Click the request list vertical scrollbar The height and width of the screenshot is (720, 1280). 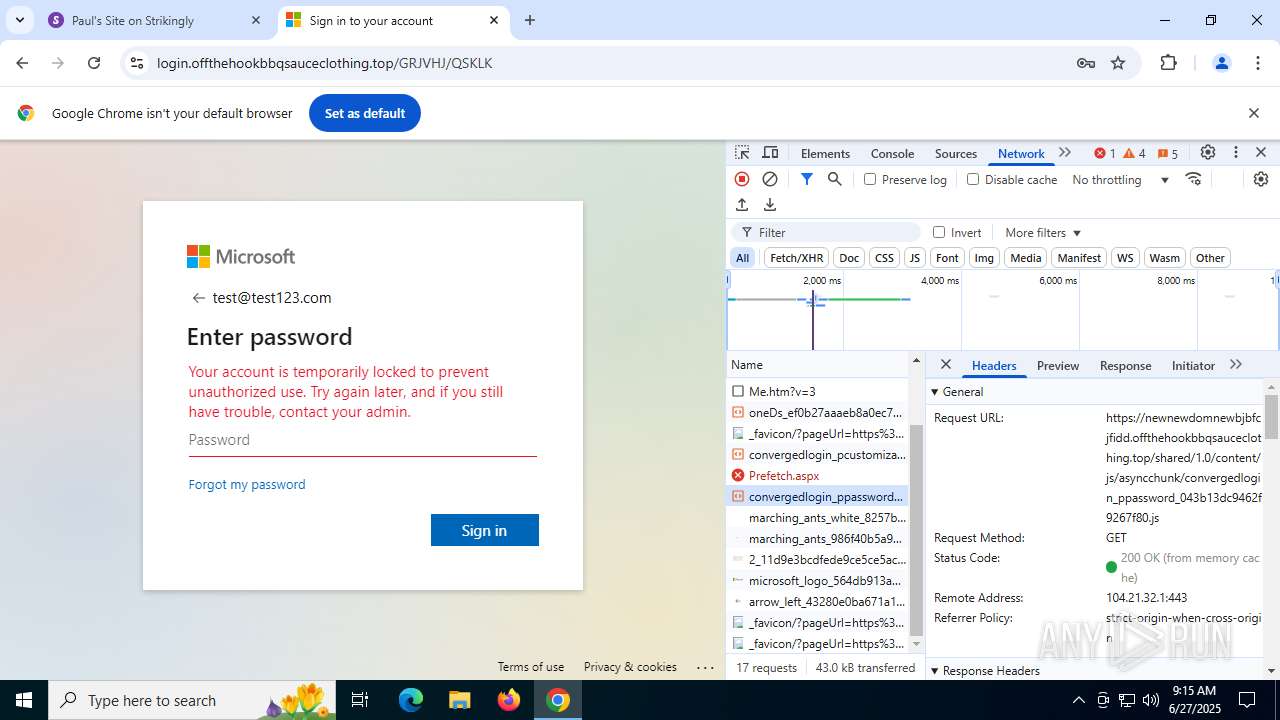[917, 530]
